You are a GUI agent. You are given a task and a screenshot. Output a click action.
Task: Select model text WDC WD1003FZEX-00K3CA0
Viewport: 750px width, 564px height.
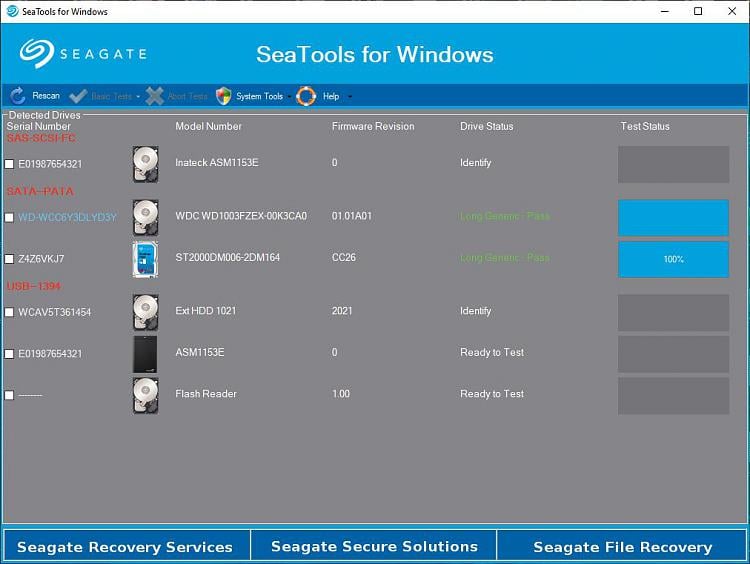click(241, 216)
